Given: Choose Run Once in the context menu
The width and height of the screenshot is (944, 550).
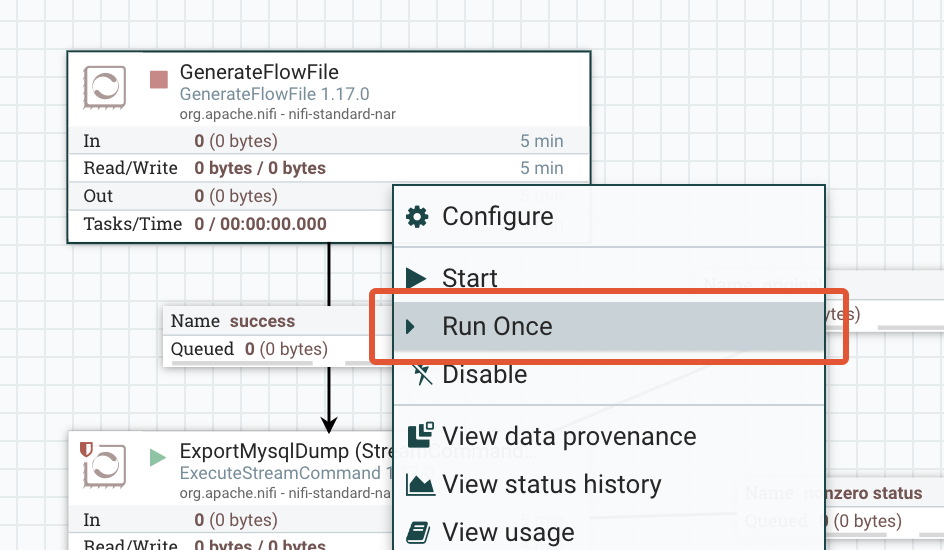Looking at the screenshot, I should click(x=609, y=326).
